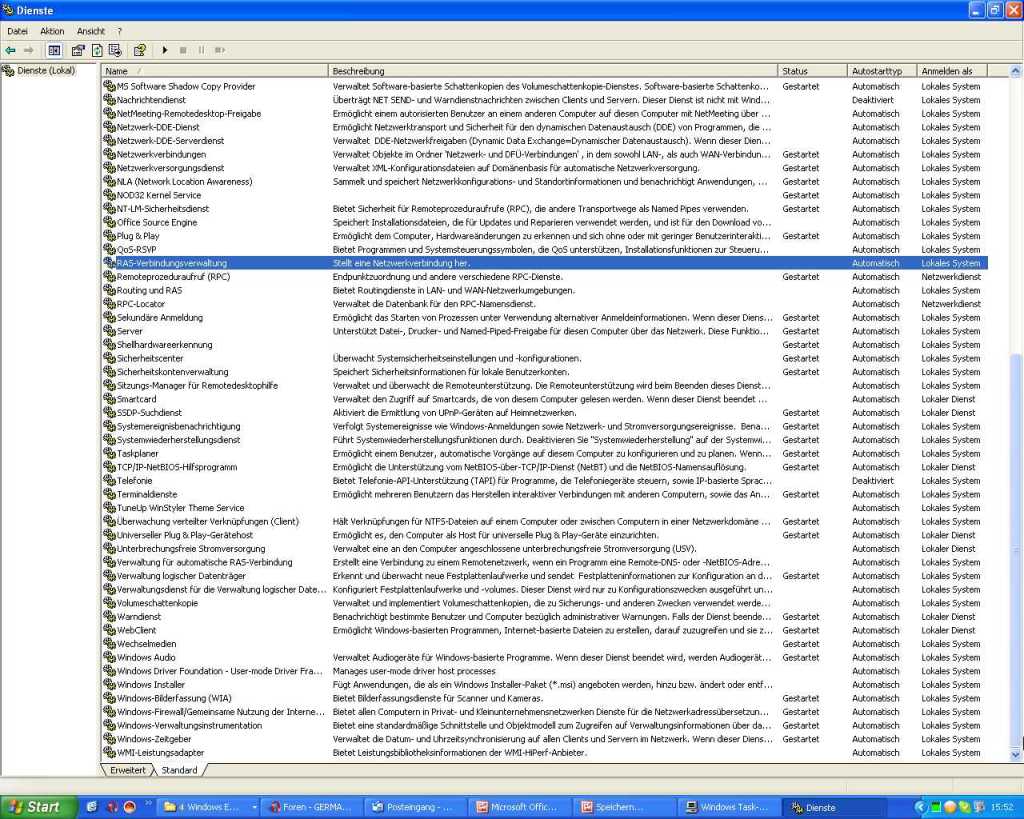Screen dimensions: 1024x819
Task: Click the Export List toolbar icon
Action: coord(116,50)
